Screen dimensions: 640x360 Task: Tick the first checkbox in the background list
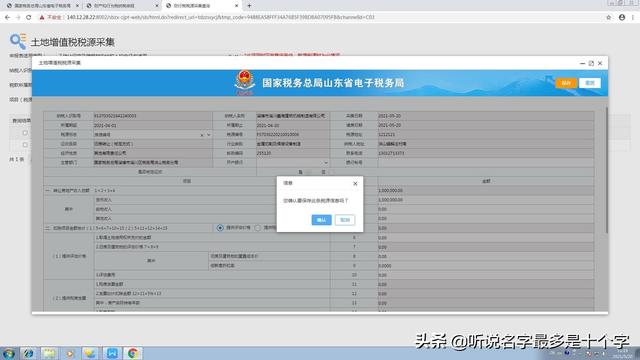tap(25, 133)
